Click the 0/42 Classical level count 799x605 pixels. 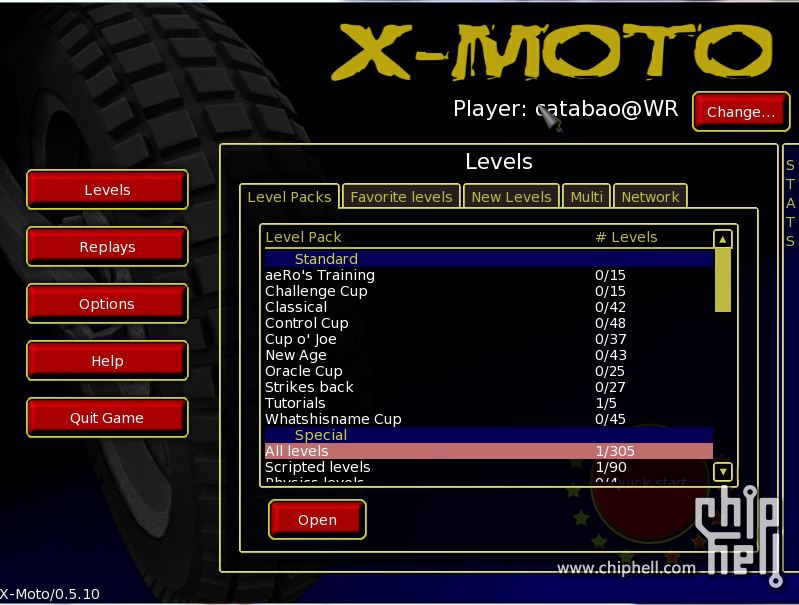pos(610,307)
